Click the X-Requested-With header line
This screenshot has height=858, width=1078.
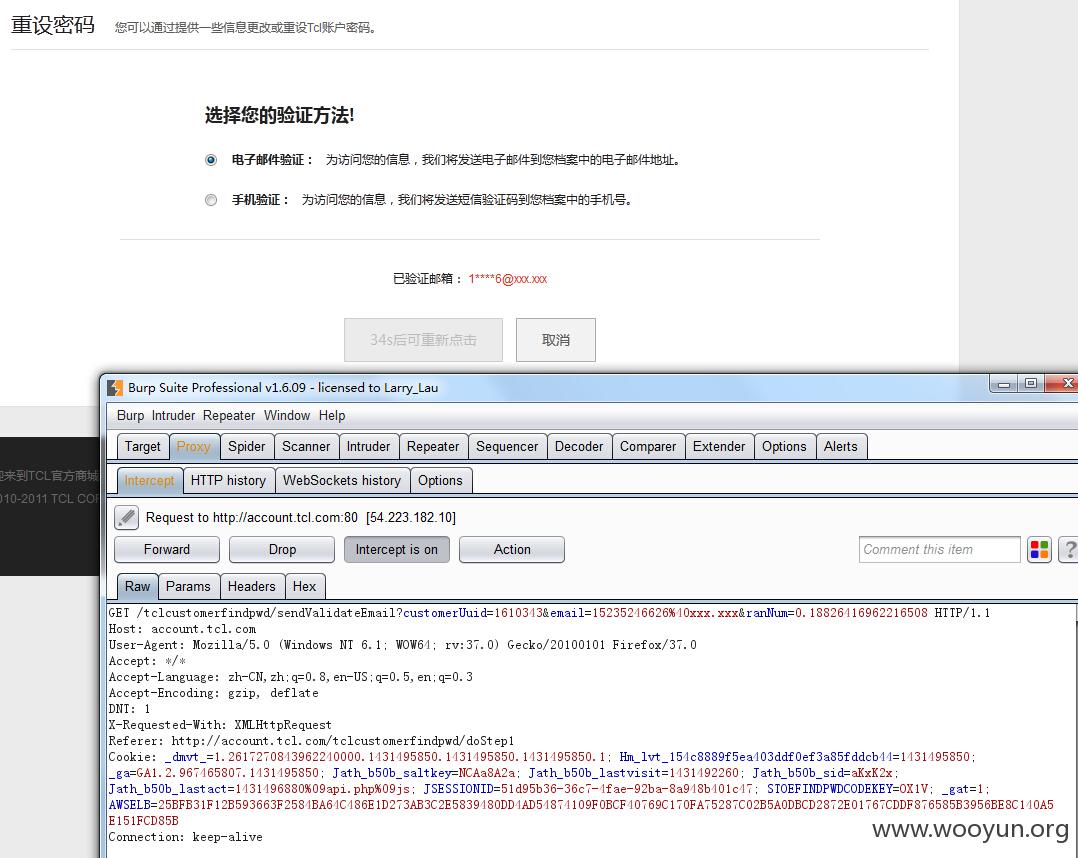click(x=220, y=725)
